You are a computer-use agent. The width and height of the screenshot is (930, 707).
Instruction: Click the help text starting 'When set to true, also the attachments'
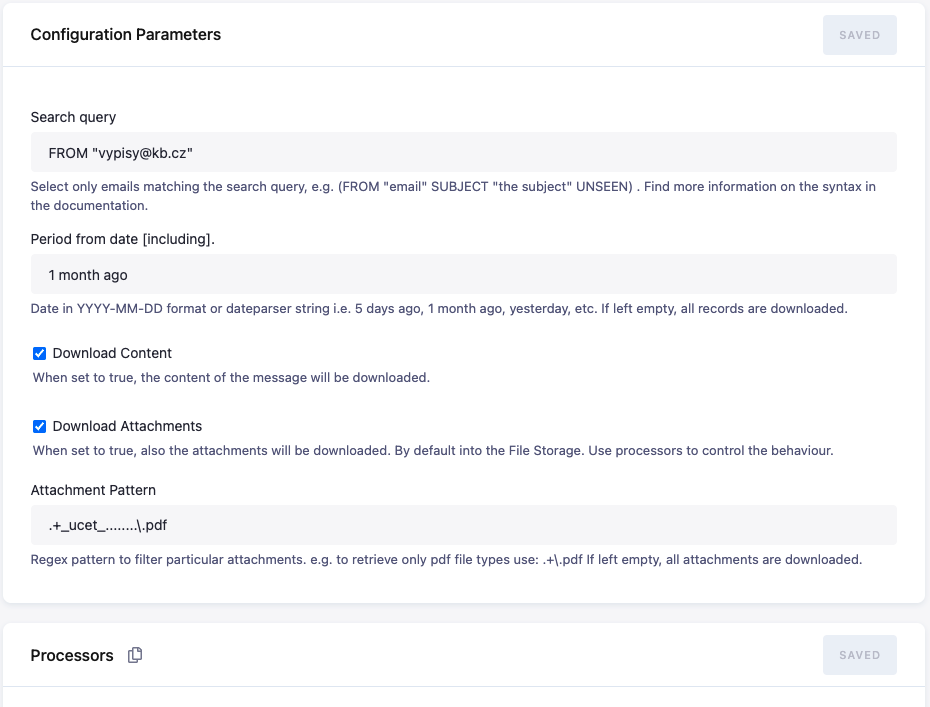433,450
